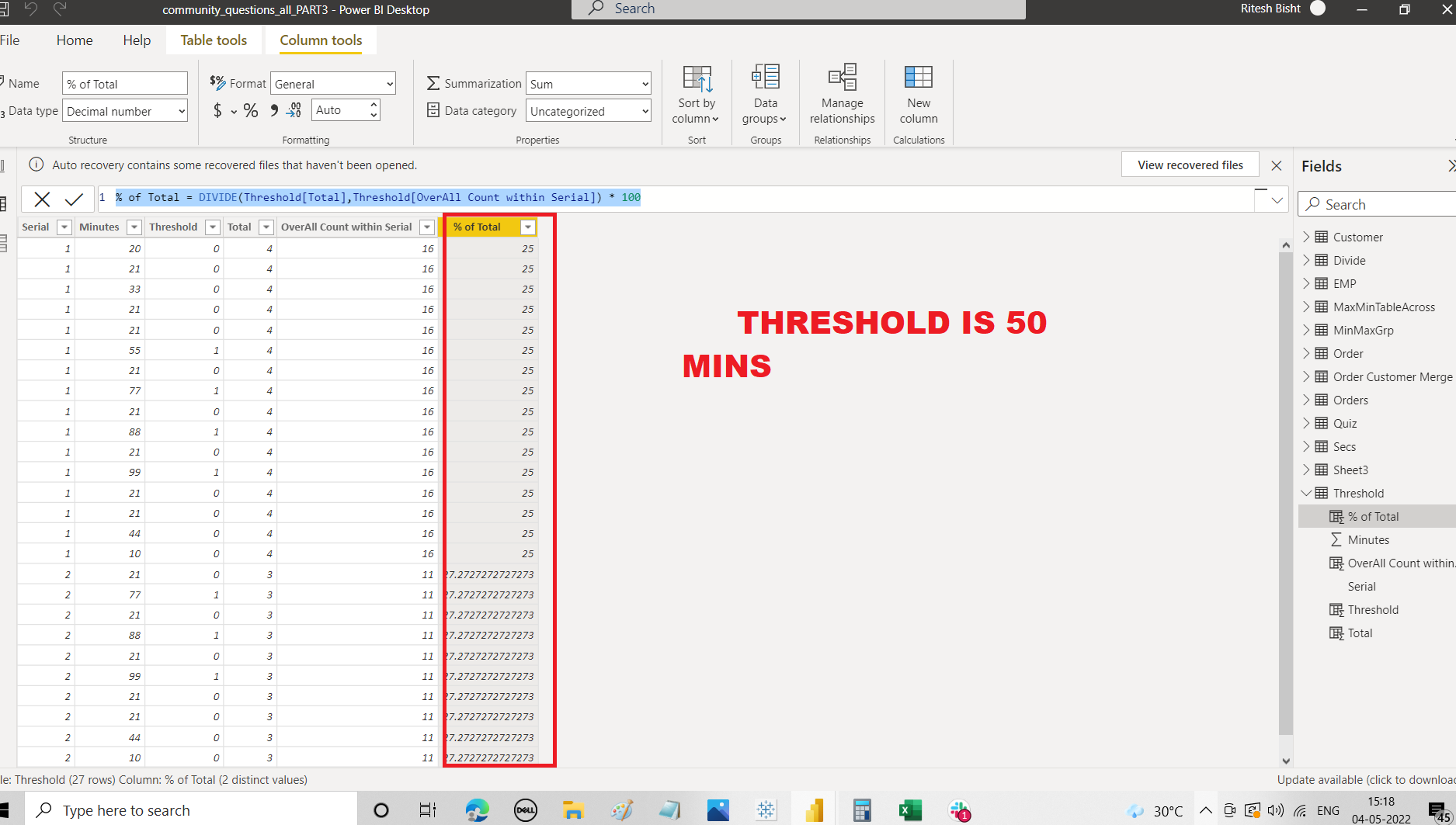Launch Calculator from the taskbar
The height and width of the screenshot is (825, 1456).
[x=861, y=810]
